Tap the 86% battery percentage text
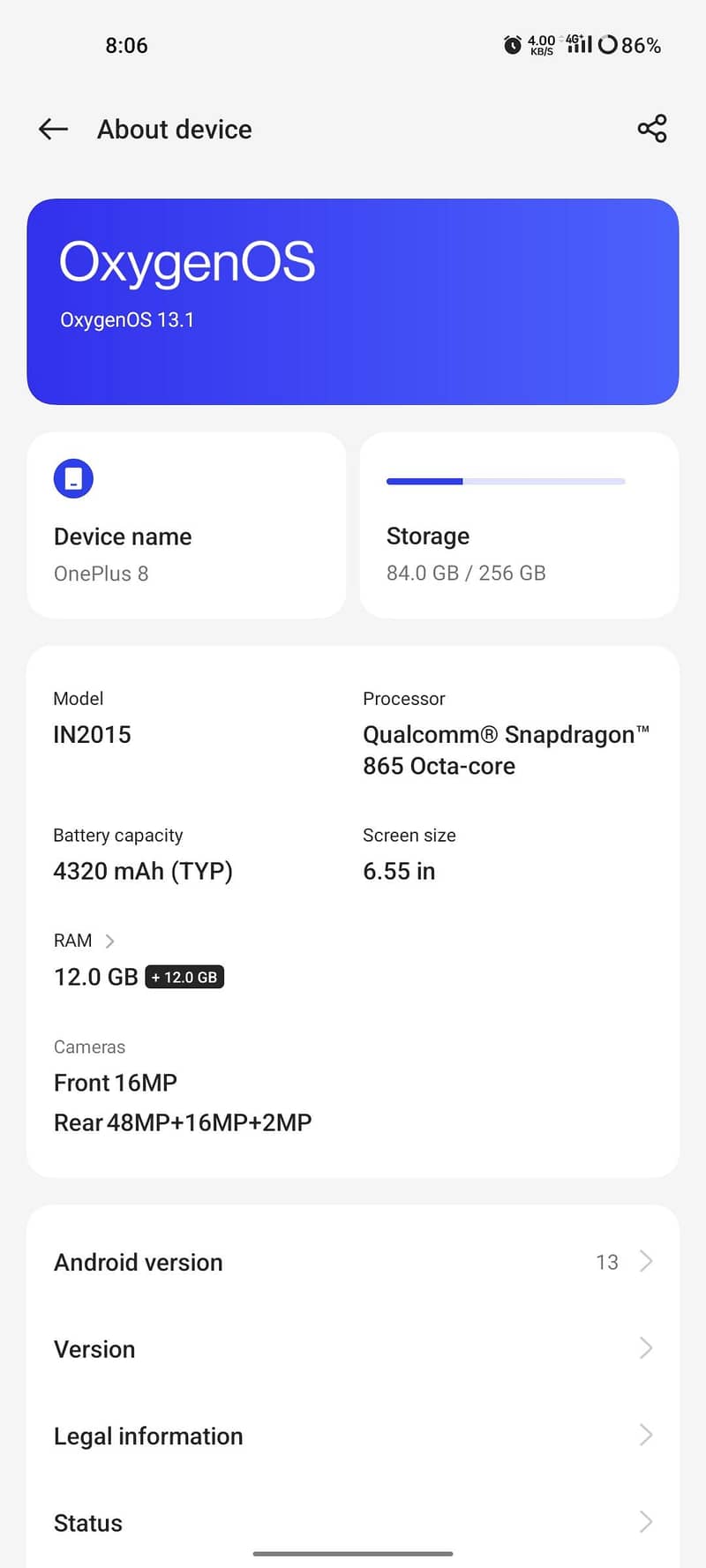This screenshot has width=706, height=1568. click(x=642, y=45)
